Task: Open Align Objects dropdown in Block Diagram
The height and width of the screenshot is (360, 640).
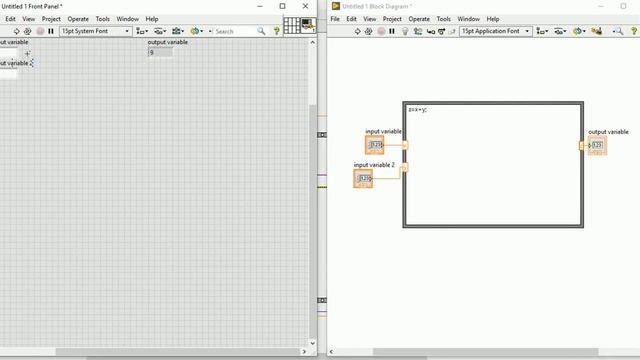Action: [542, 31]
